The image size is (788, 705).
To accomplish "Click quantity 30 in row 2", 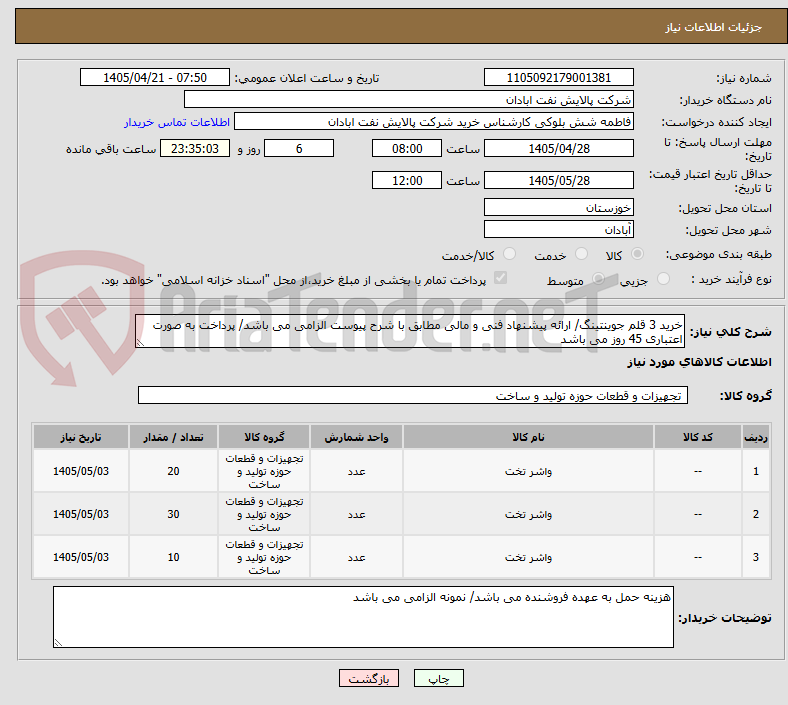I will pyautogui.click(x=173, y=515).
